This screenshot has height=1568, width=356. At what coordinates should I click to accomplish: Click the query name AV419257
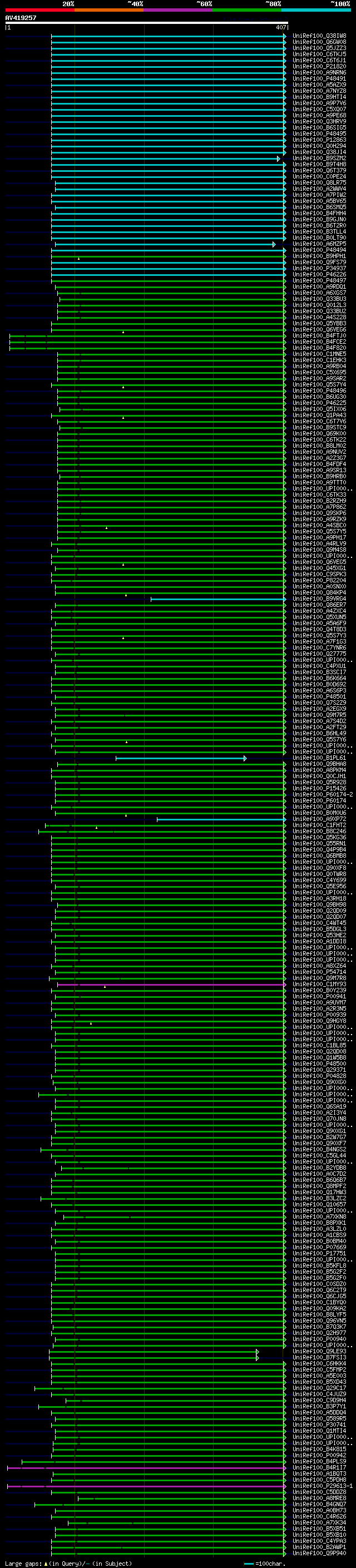pos(21,18)
